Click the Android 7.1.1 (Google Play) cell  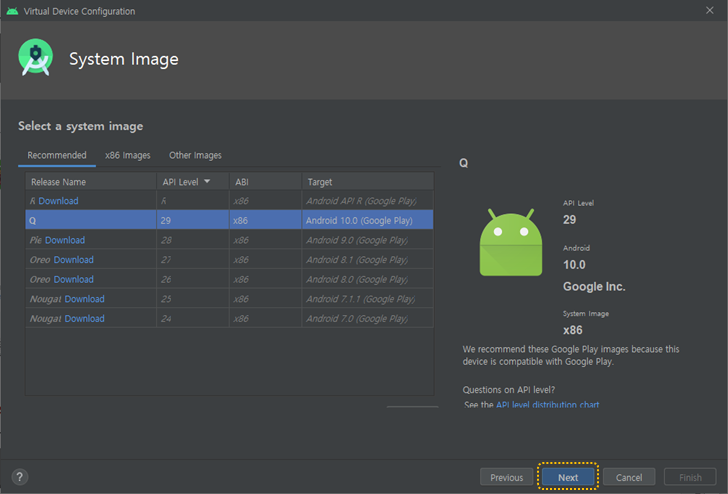click(368, 299)
